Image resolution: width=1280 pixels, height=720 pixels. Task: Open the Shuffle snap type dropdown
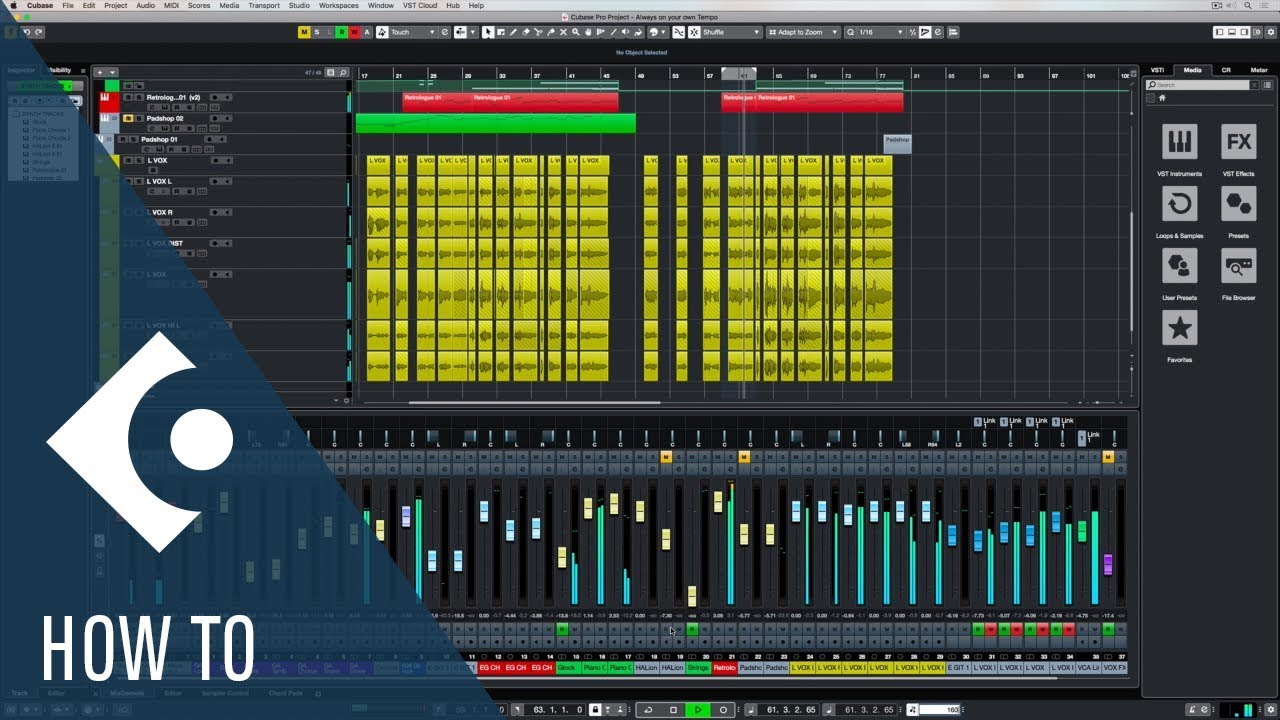[731, 32]
